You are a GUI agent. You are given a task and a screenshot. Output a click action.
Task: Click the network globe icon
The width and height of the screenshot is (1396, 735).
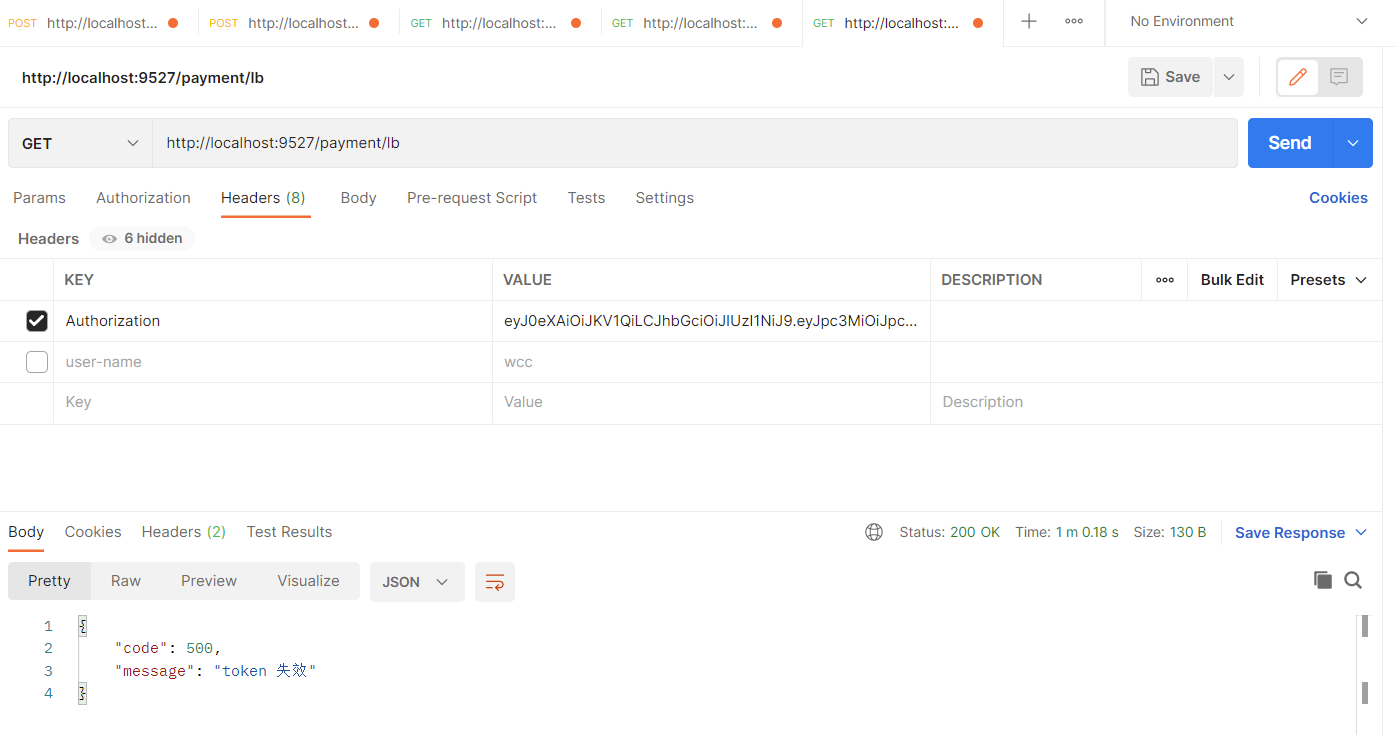coord(874,532)
